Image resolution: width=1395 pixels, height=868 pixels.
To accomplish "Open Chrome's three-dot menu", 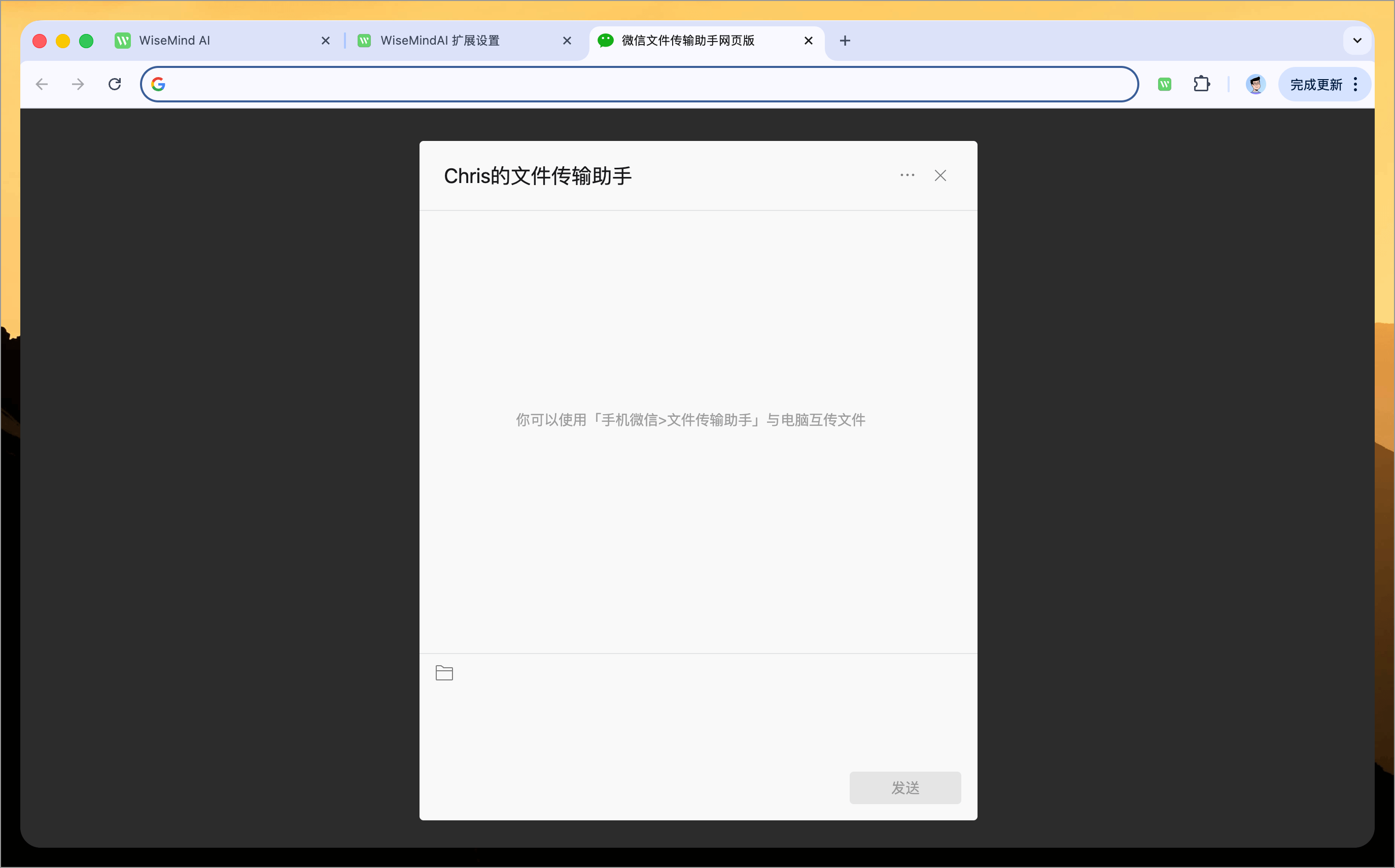I will point(1354,84).
